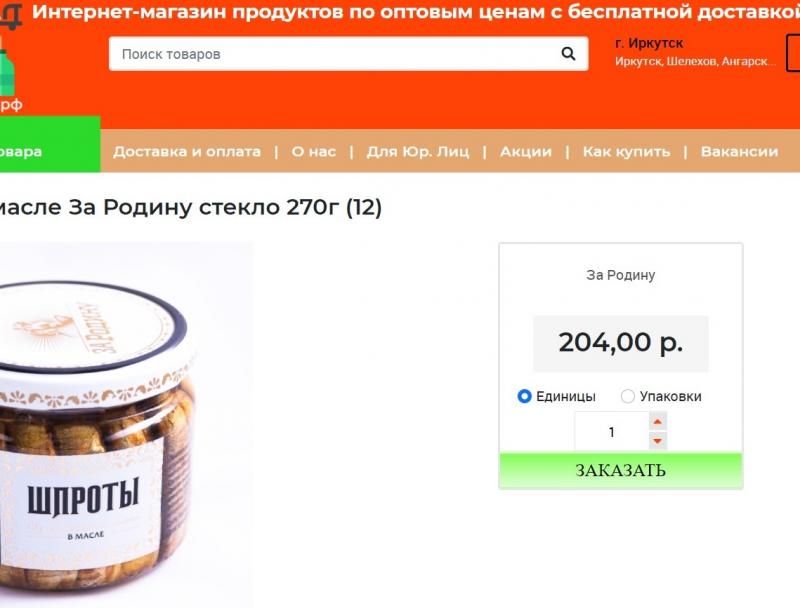800x608 pixels.
Task: Open the г. Иркутск city selector
Action: coord(648,43)
